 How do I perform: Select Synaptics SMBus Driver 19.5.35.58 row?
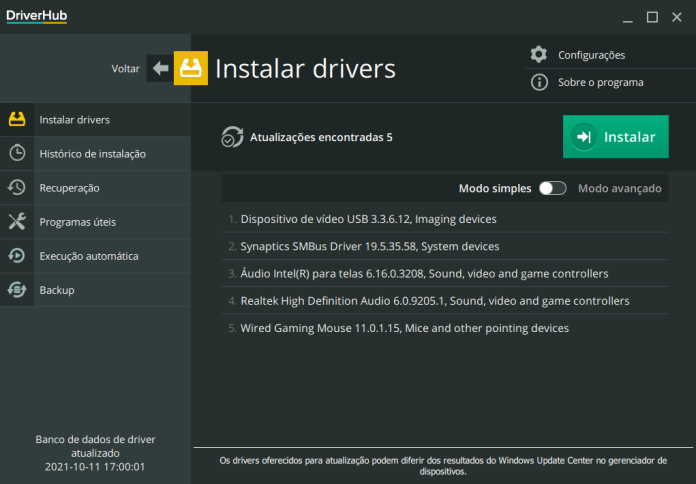(x=445, y=246)
